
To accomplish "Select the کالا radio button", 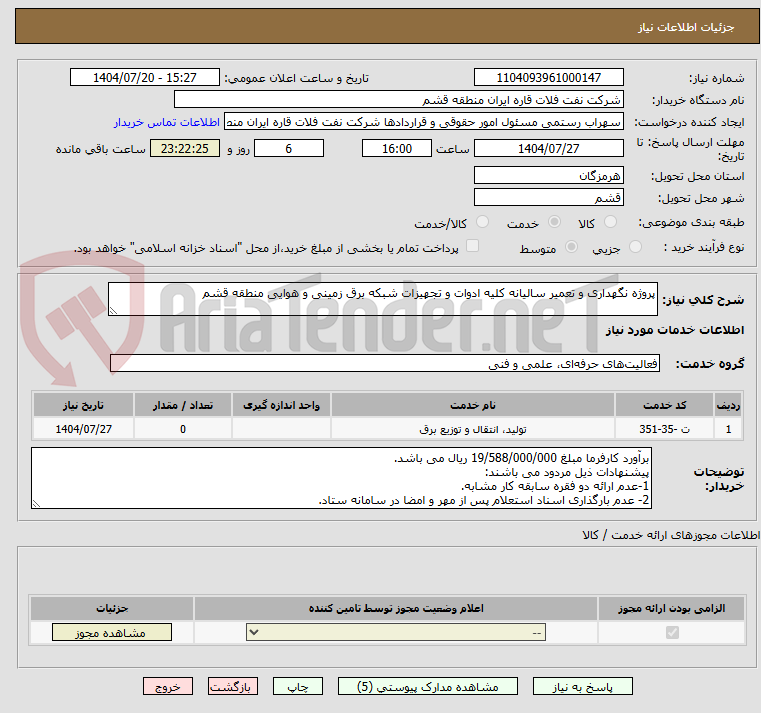I will [x=610, y=222].
